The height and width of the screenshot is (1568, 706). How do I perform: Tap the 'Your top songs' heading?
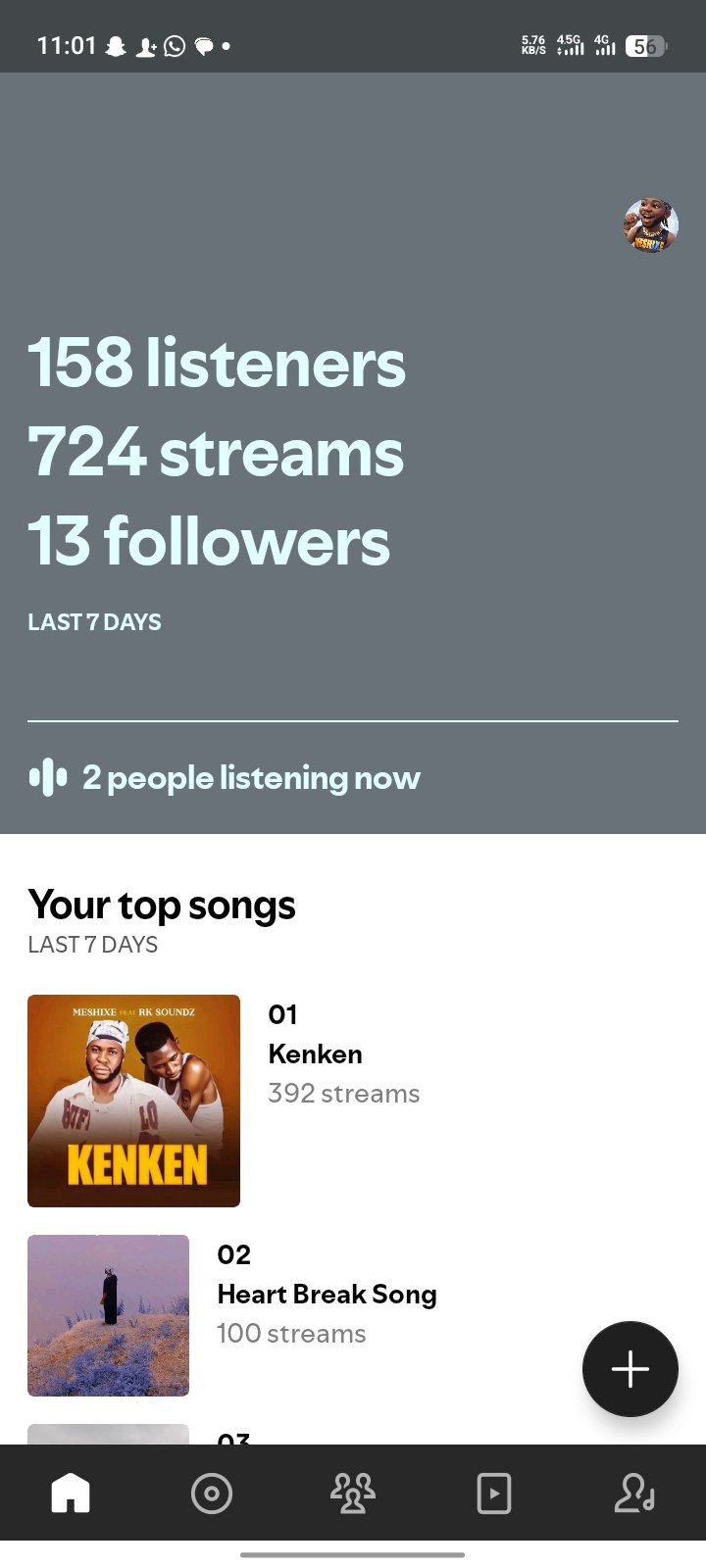click(x=162, y=905)
